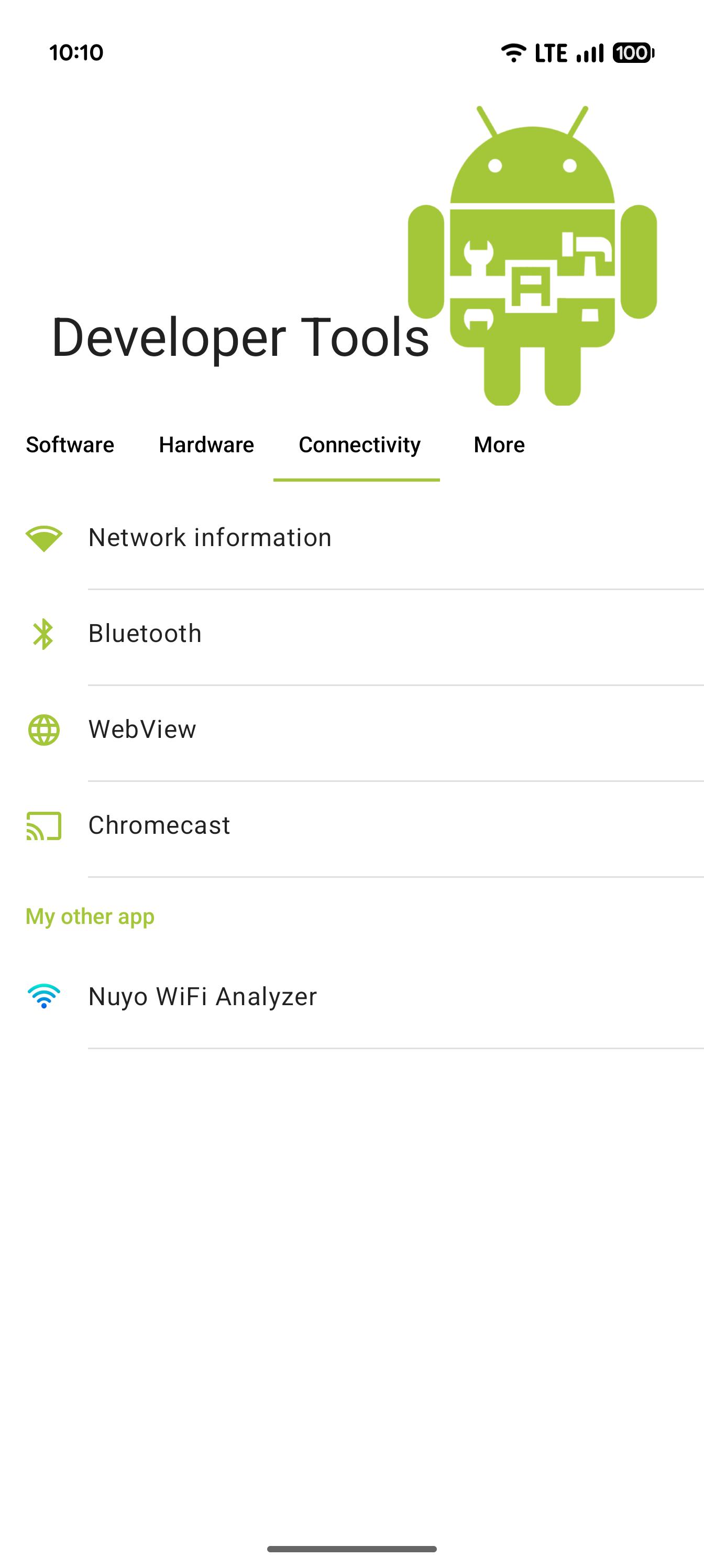Tap the cellular signal bars icon

coord(590,53)
